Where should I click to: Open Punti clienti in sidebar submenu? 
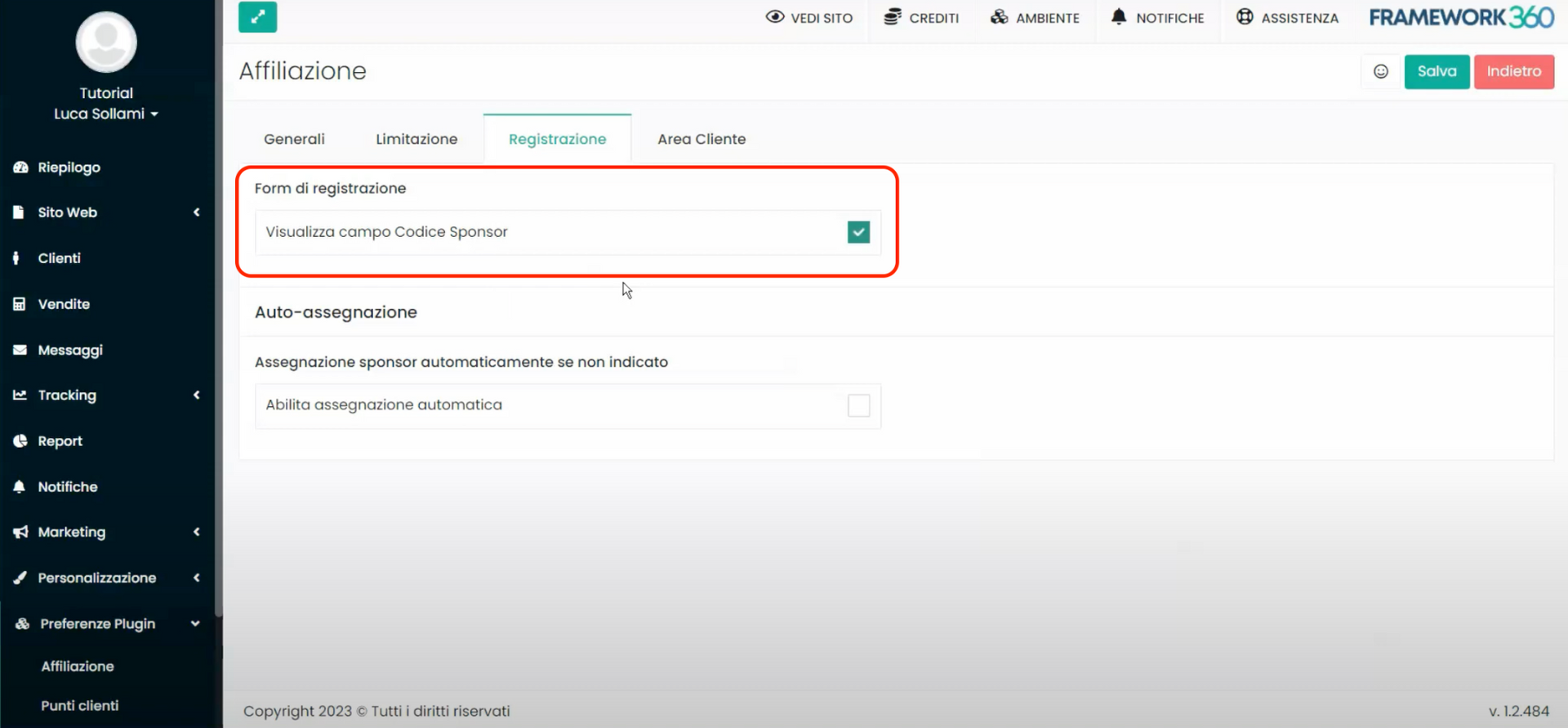click(80, 706)
